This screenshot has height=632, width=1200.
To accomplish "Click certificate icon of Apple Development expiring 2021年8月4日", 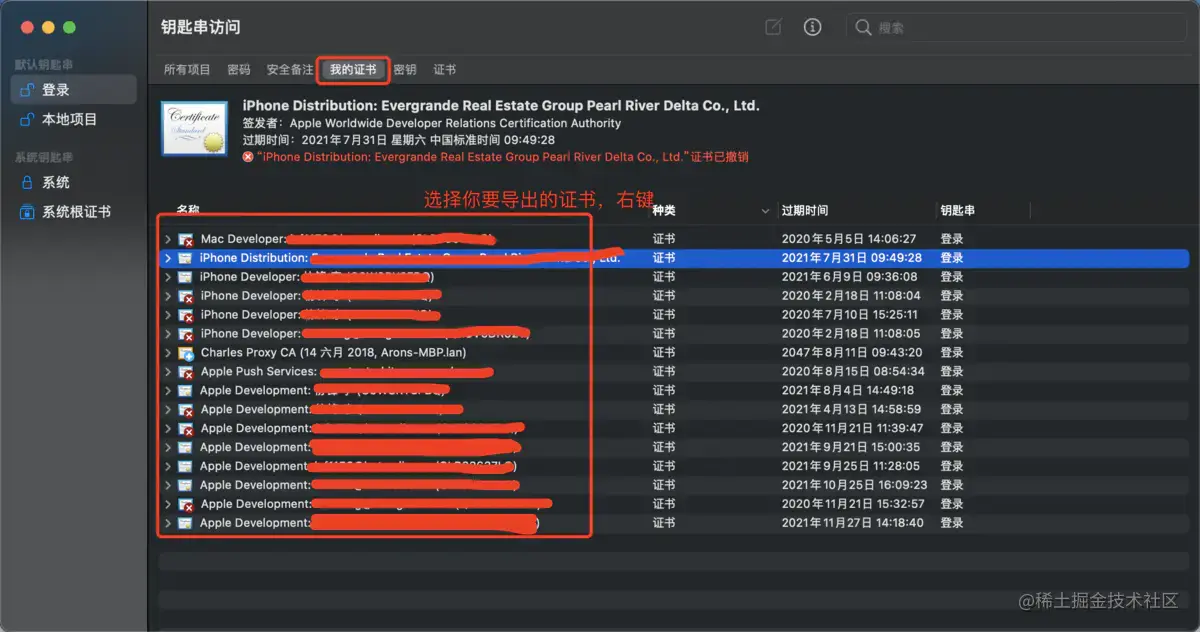I will click(x=185, y=391).
